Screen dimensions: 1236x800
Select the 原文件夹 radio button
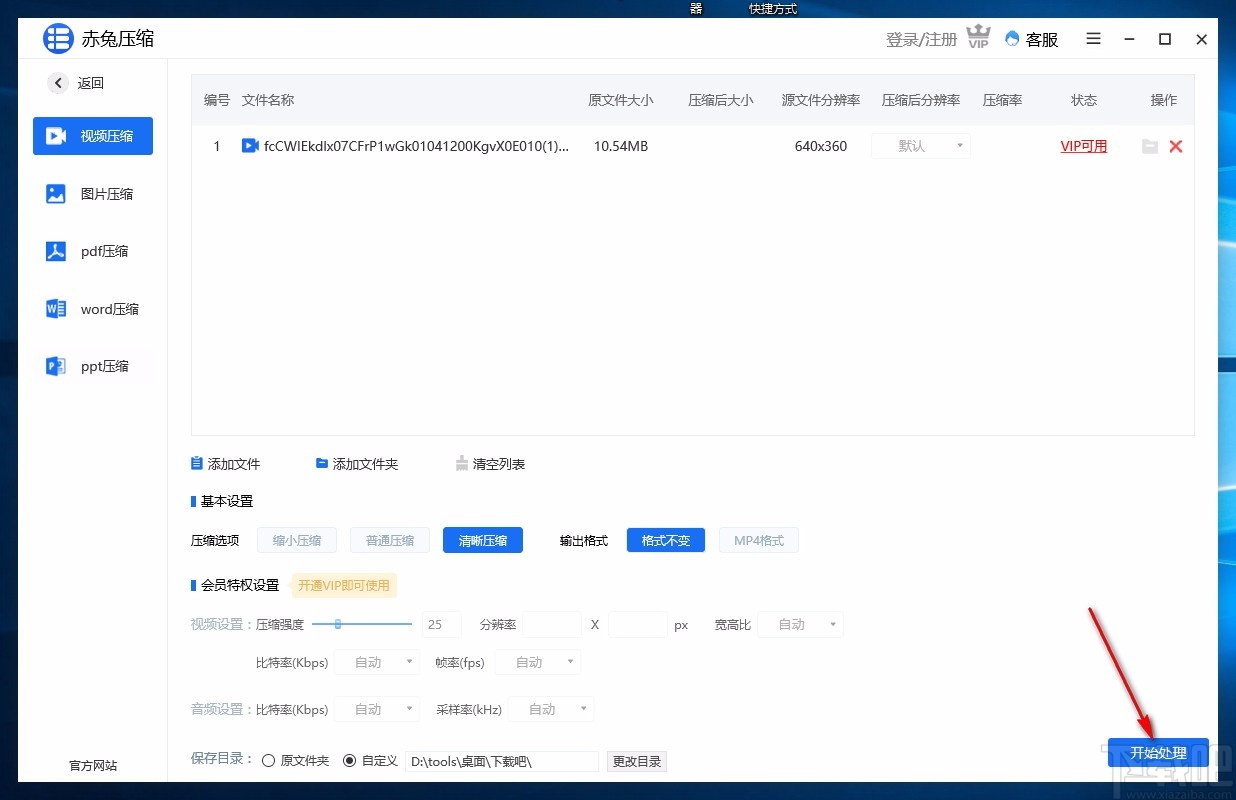coord(268,760)
